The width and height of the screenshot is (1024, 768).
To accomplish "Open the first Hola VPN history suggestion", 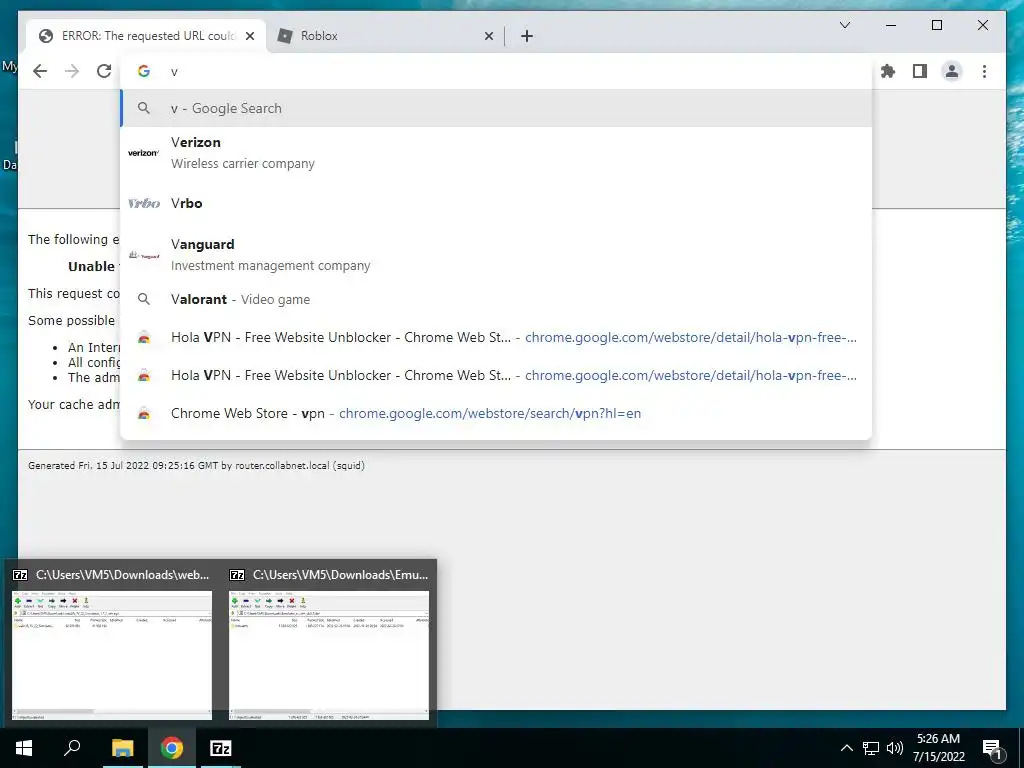I will 496,338.
